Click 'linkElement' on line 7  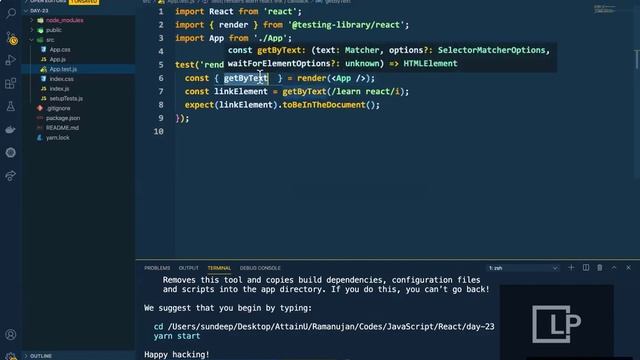[x=241, y=91]
